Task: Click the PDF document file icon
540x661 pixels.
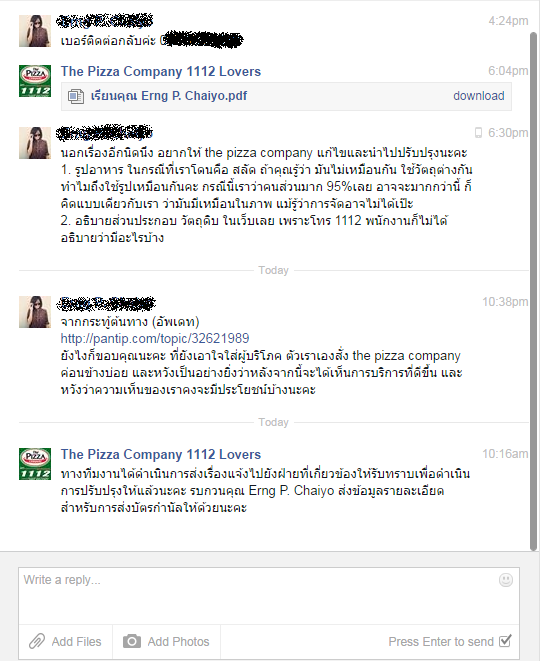Action: (76, 96)
